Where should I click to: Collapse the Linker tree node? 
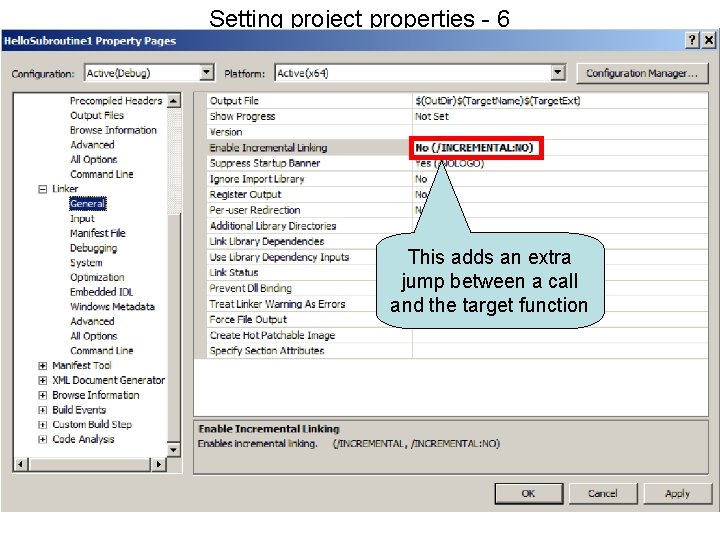(42, 189)
